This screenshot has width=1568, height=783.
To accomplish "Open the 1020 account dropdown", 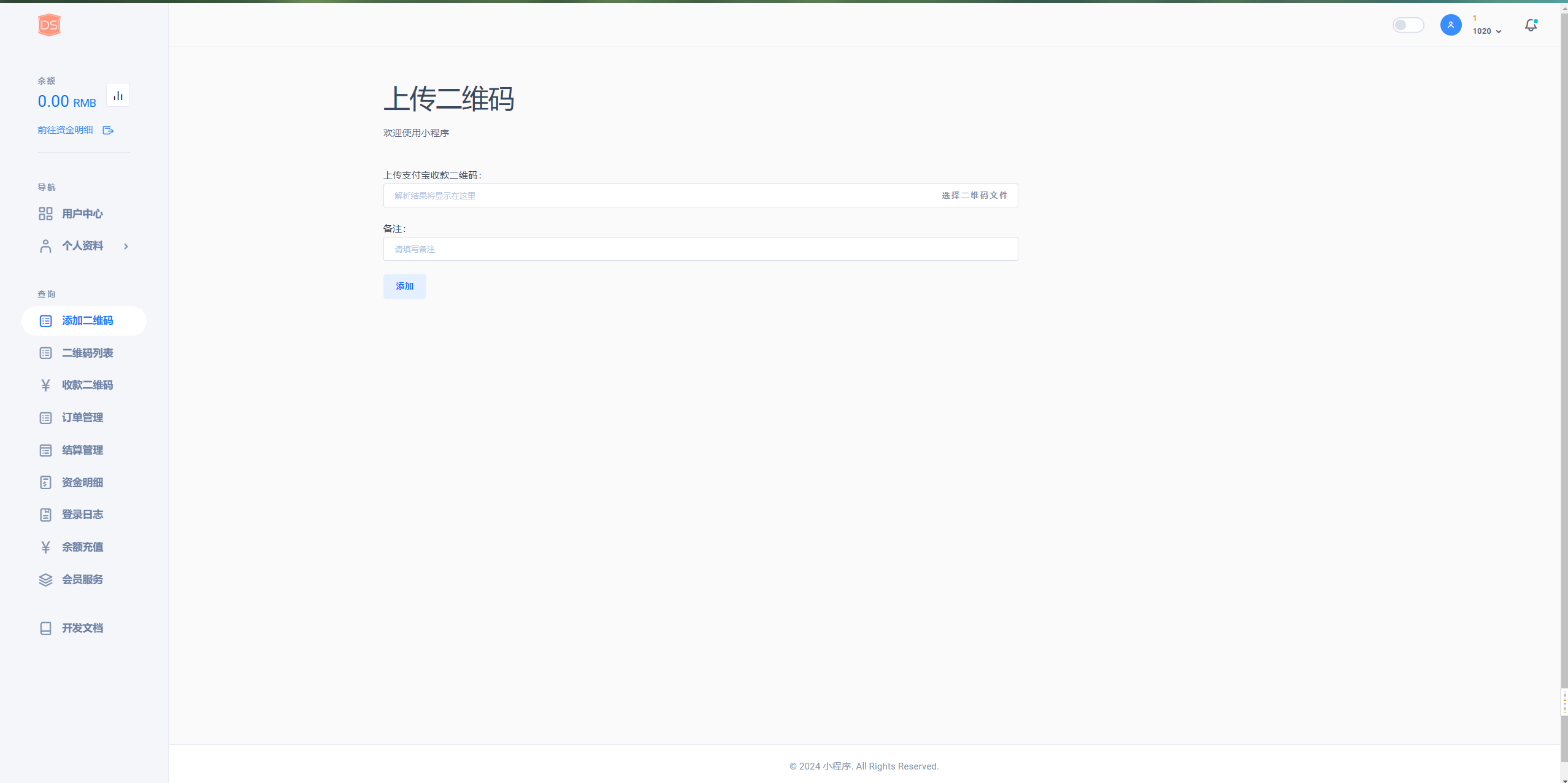I will 1487,31.
